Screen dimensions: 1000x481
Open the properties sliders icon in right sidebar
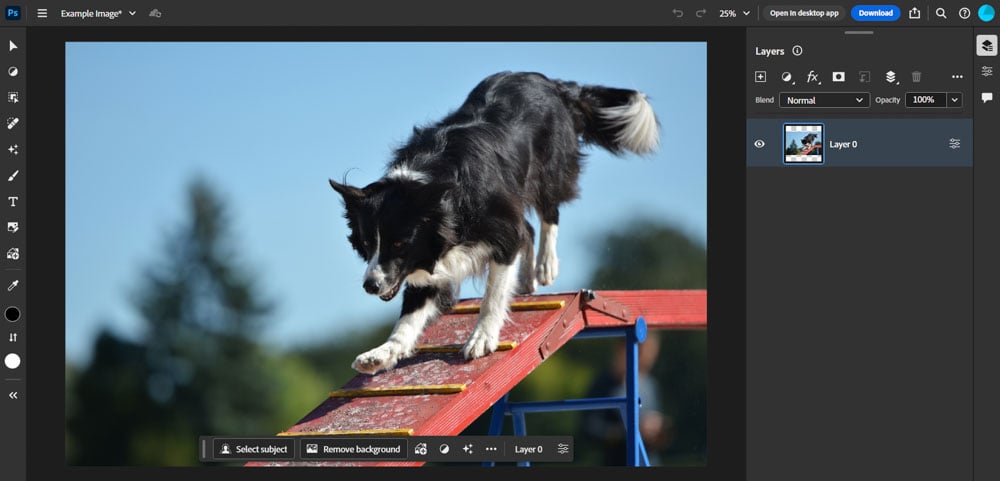tap(987, 71)
